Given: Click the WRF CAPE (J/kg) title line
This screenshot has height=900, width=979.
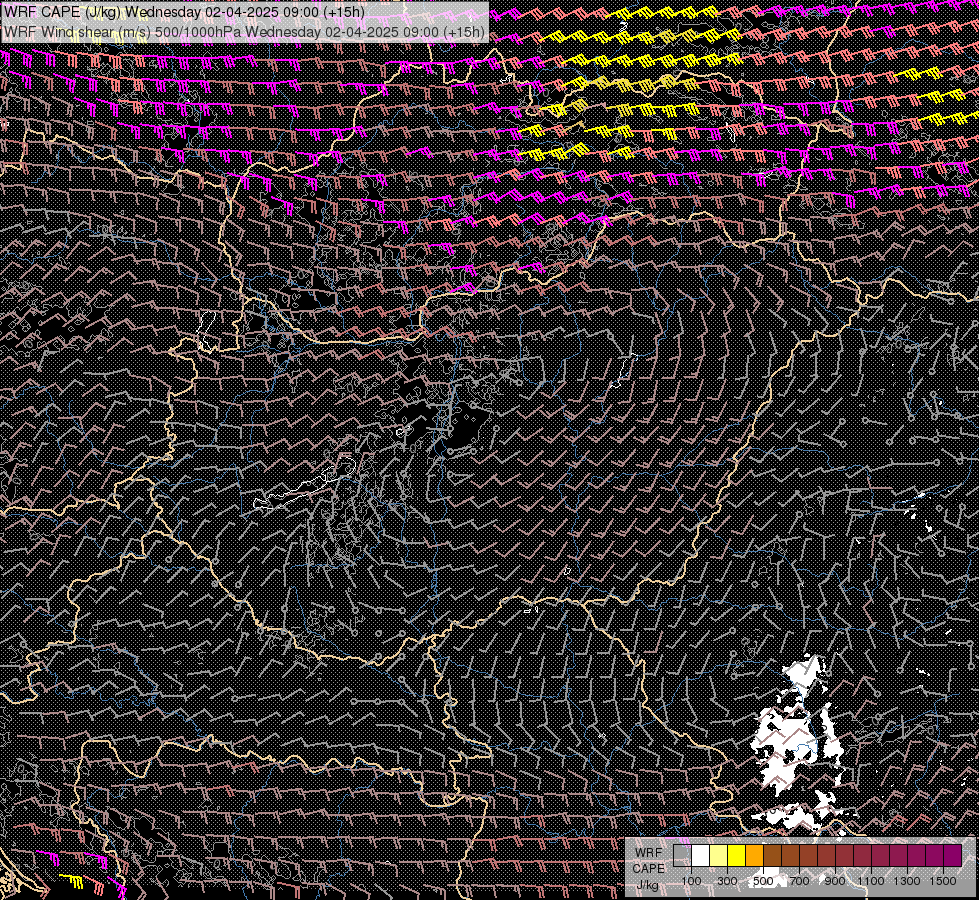Looking at the screenshot, I should click(x=184, y=12).
